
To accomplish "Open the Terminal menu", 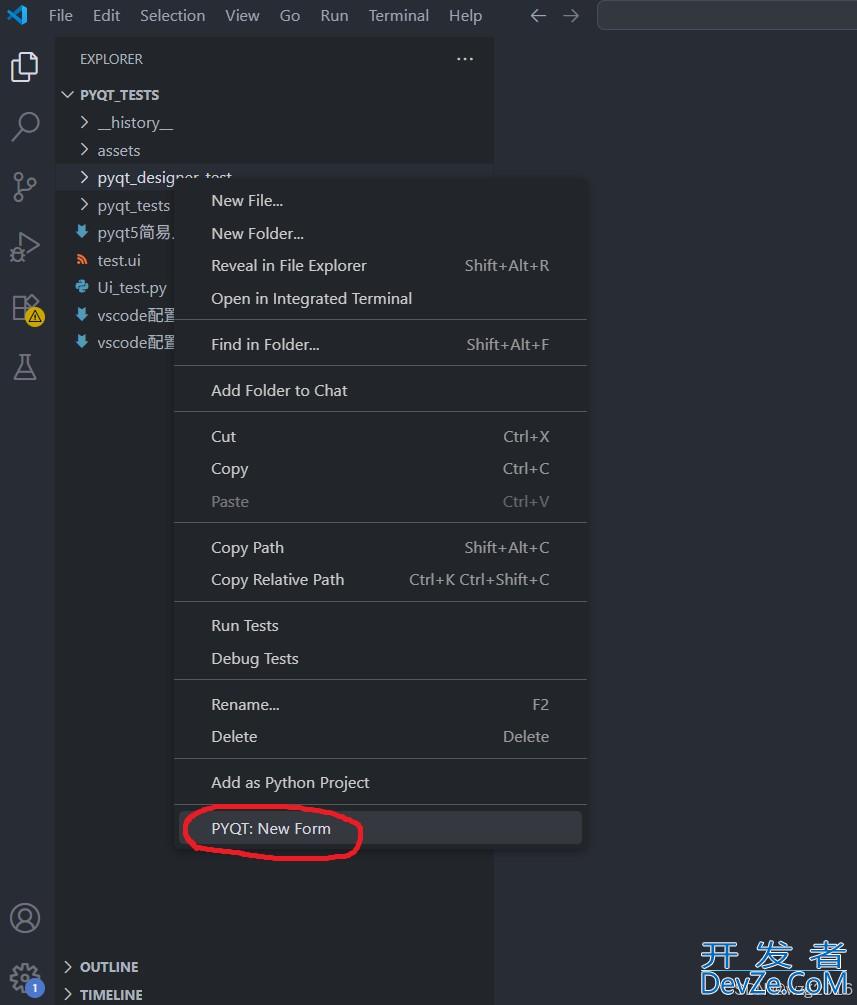I will tap(398, 16).
